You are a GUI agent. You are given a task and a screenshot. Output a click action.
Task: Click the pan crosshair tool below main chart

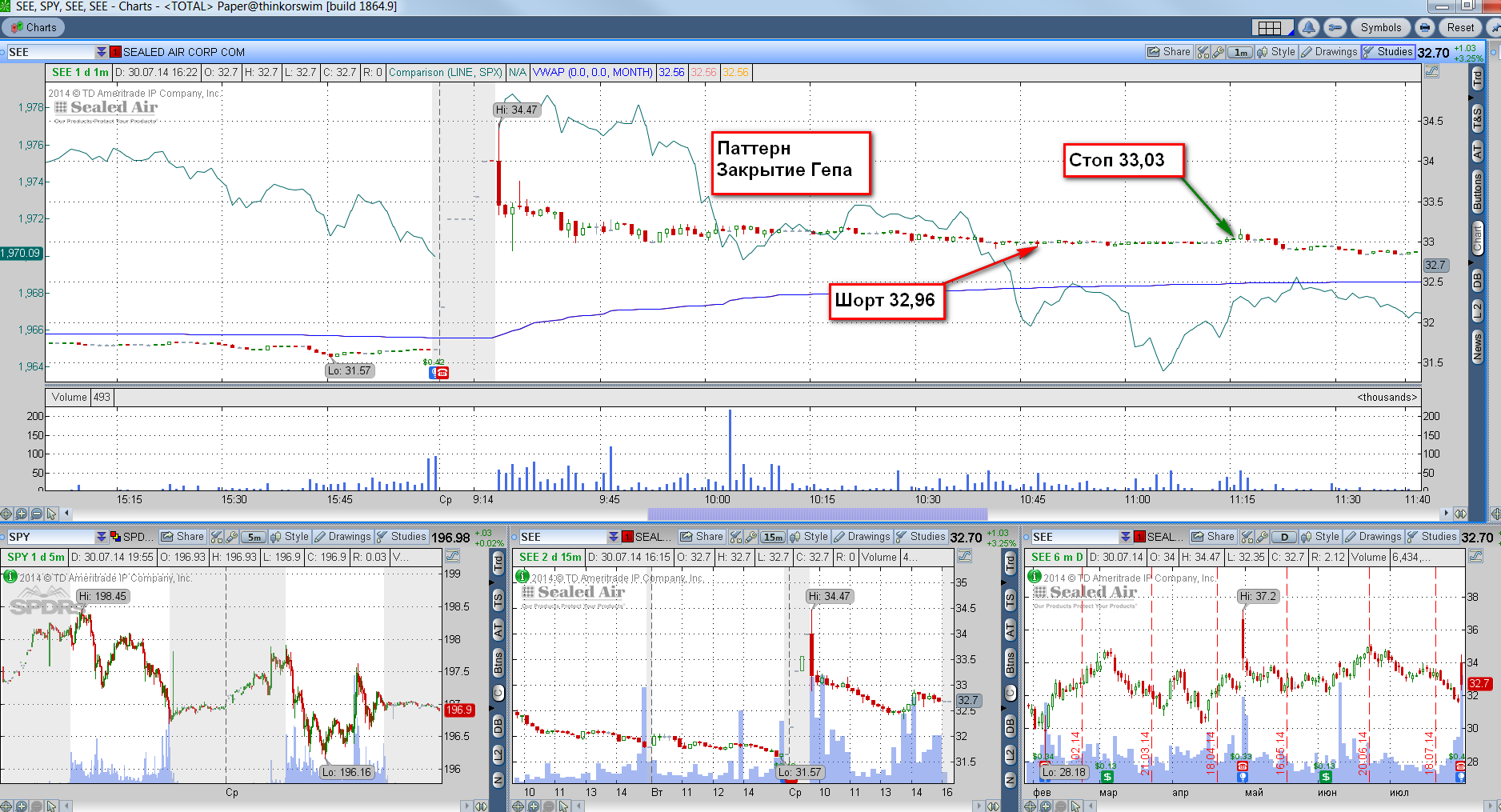click(x=6, y=514)
